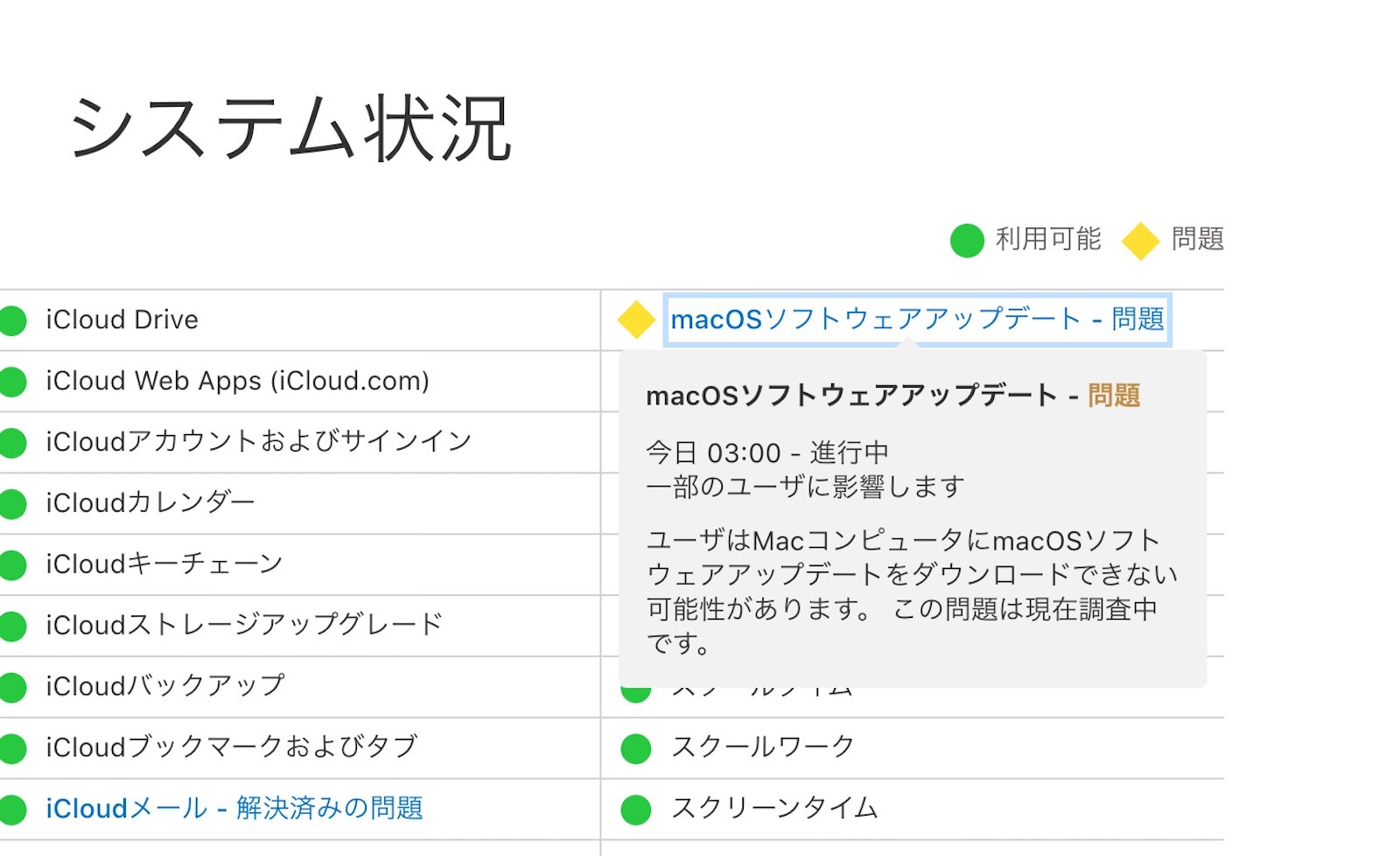
Task: Click the popup title macOSソフトウェアアップデート - 問題
Action: click(x=893, y=396)
